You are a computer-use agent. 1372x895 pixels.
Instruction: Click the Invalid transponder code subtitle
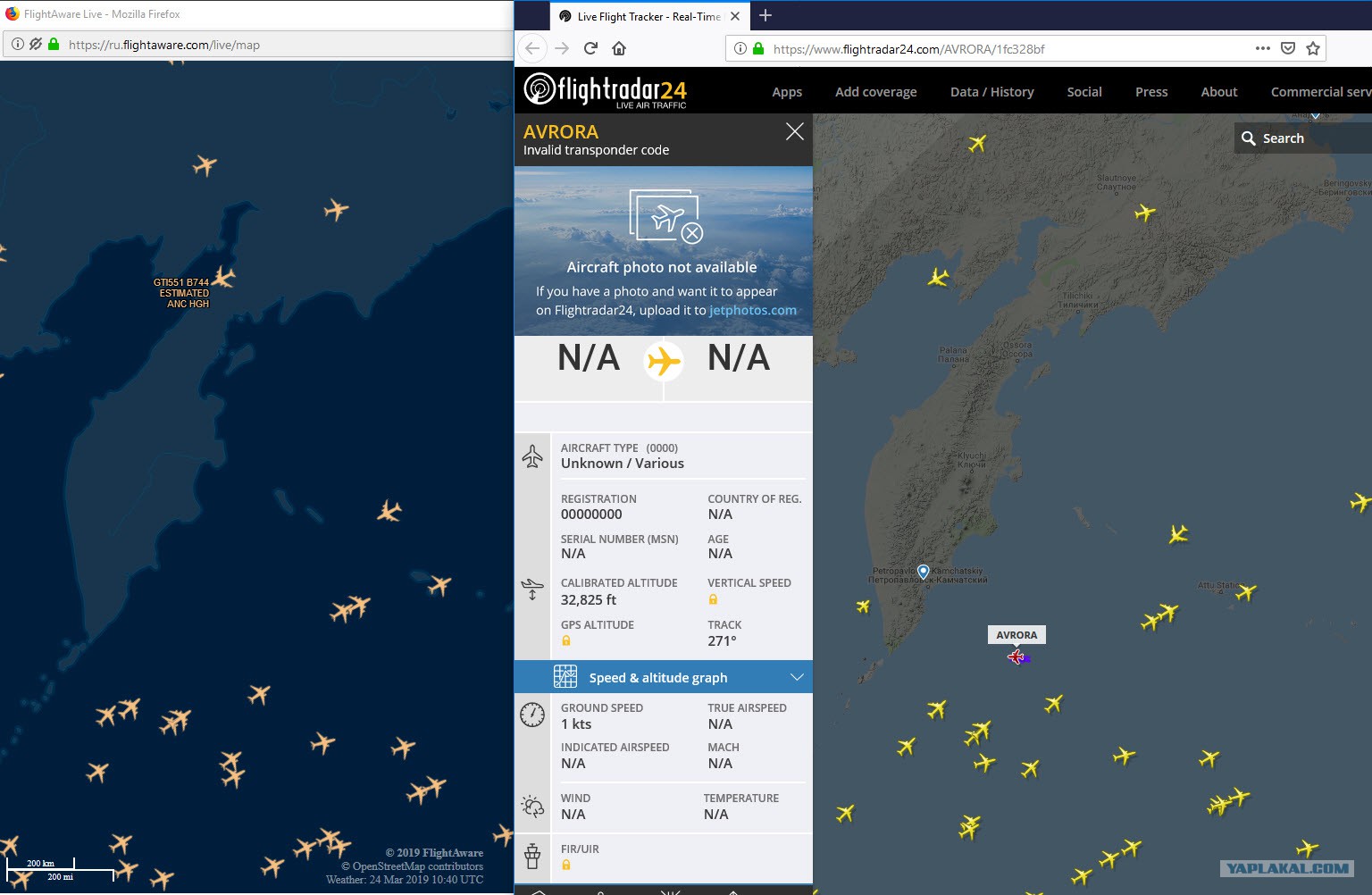pyautogui.click(x=596, y=150)
